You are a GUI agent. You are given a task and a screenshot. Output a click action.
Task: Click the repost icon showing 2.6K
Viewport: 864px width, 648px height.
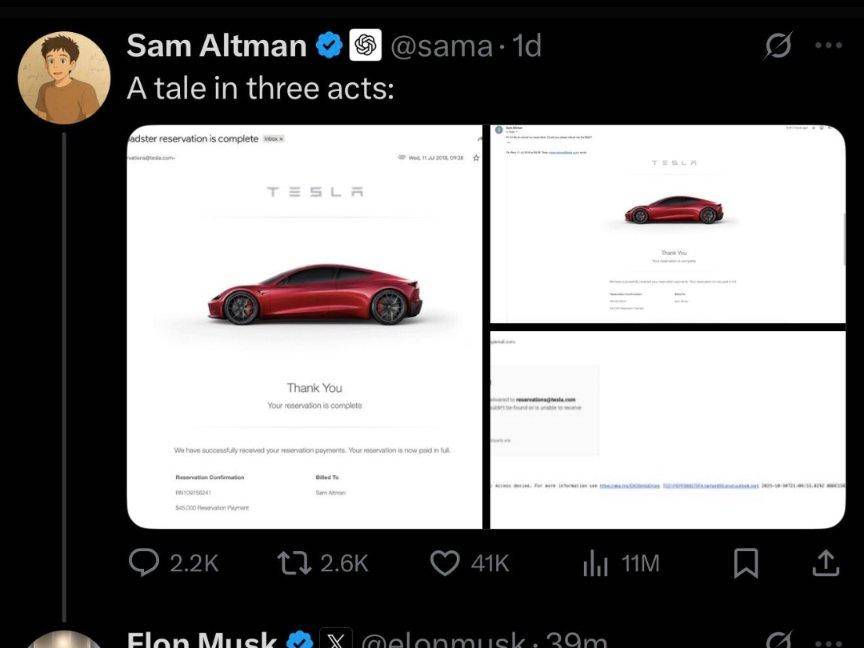(x=295, y=564)
